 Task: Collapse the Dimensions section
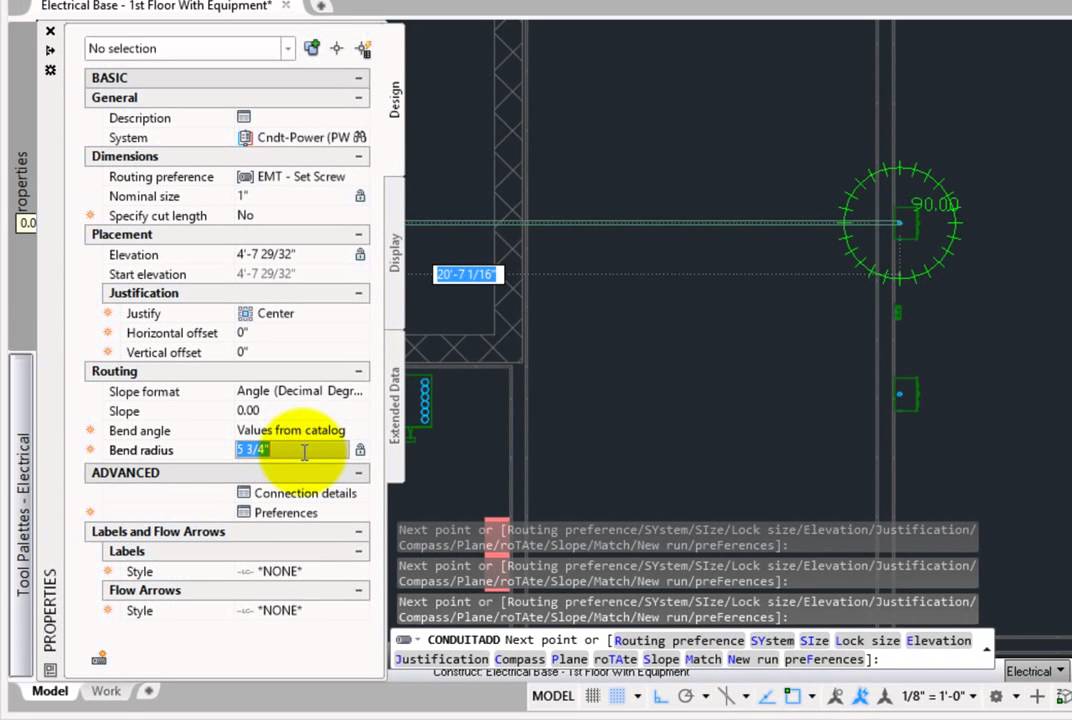point(358,157)
